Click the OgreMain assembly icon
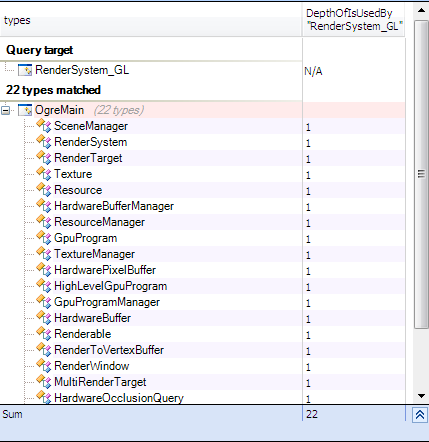This screenshot has height=442, width=429. 25,110
